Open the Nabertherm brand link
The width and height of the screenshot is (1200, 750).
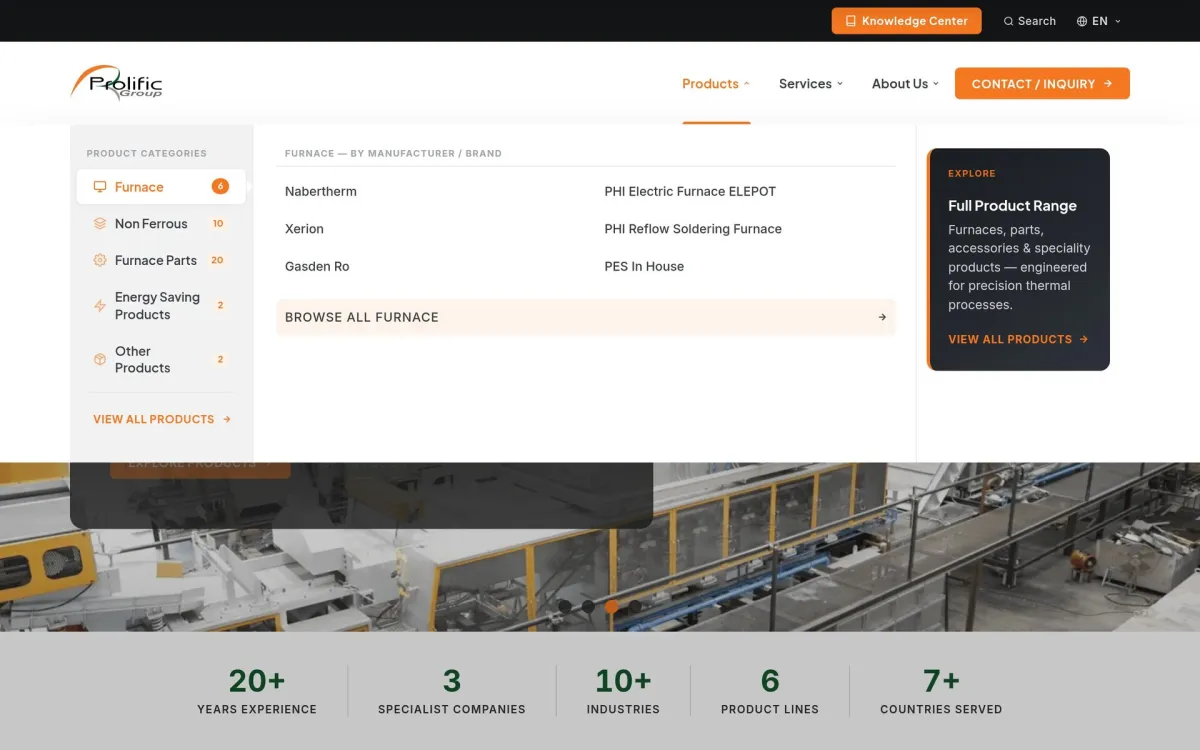(x=321, y=191)
